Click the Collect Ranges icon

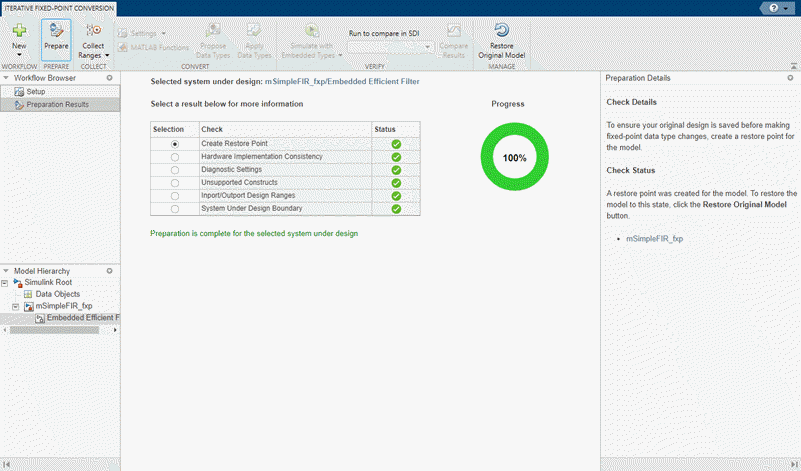[x=93, y=30]
